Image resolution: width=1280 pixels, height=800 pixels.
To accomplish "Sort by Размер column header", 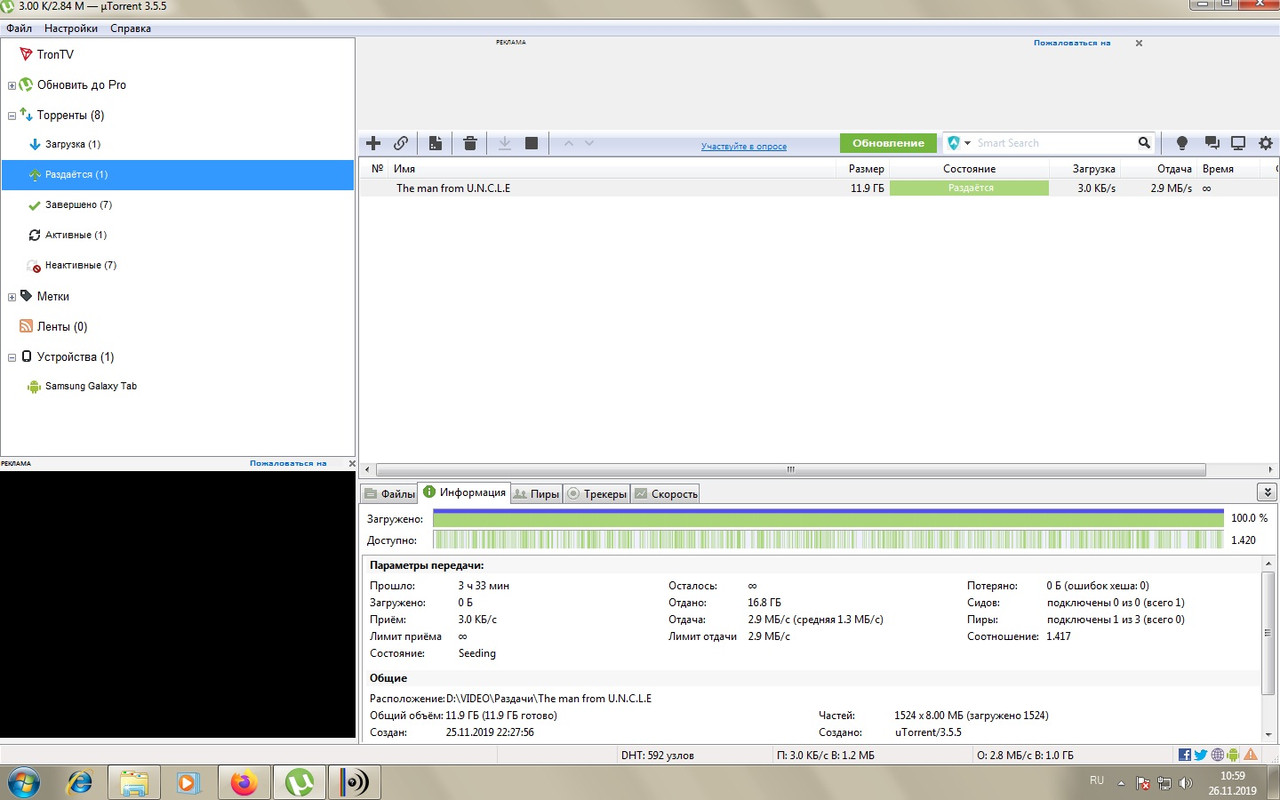I will coord(866,169).
